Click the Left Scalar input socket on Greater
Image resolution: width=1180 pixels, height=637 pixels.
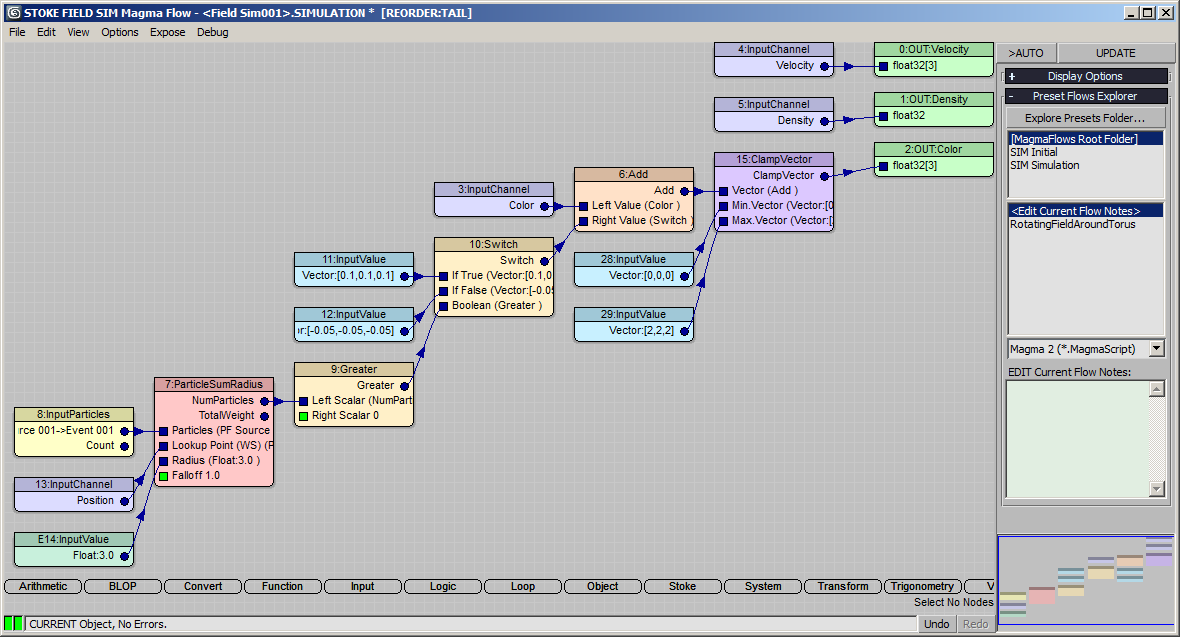tap(303, 401)
